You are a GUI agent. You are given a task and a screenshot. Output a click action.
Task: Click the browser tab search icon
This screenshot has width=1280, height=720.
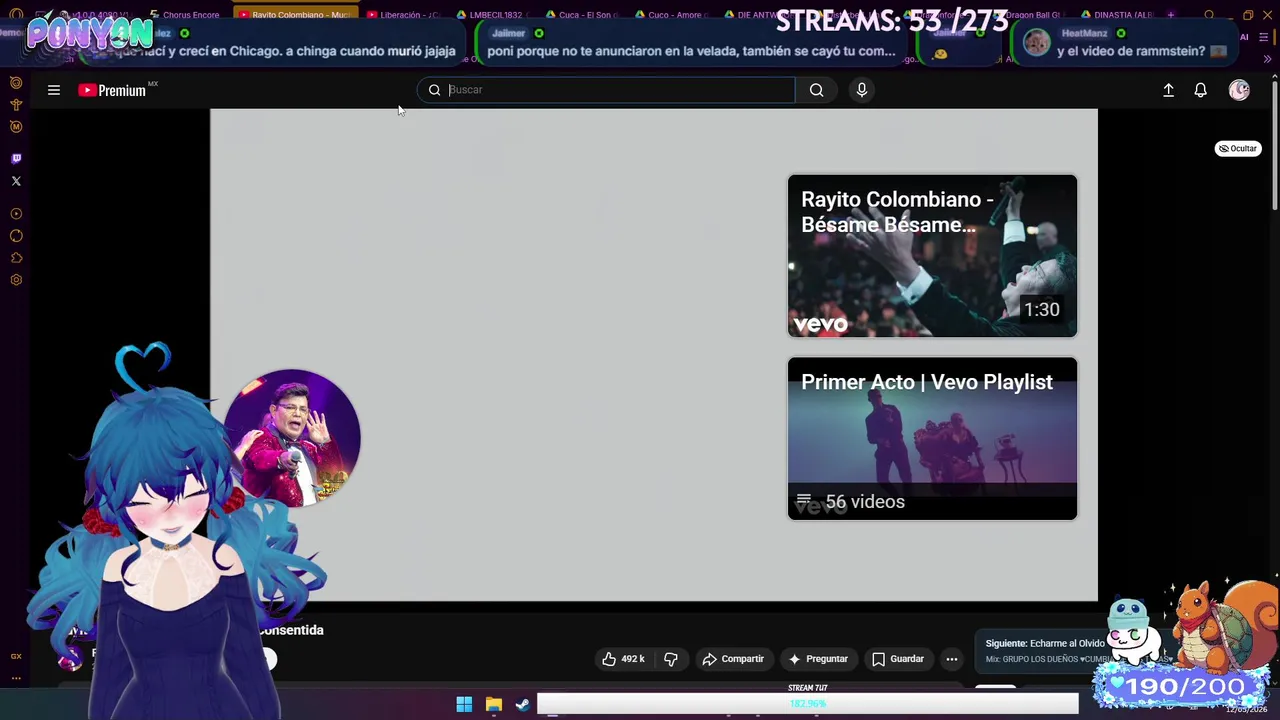tap(1209, 15)
